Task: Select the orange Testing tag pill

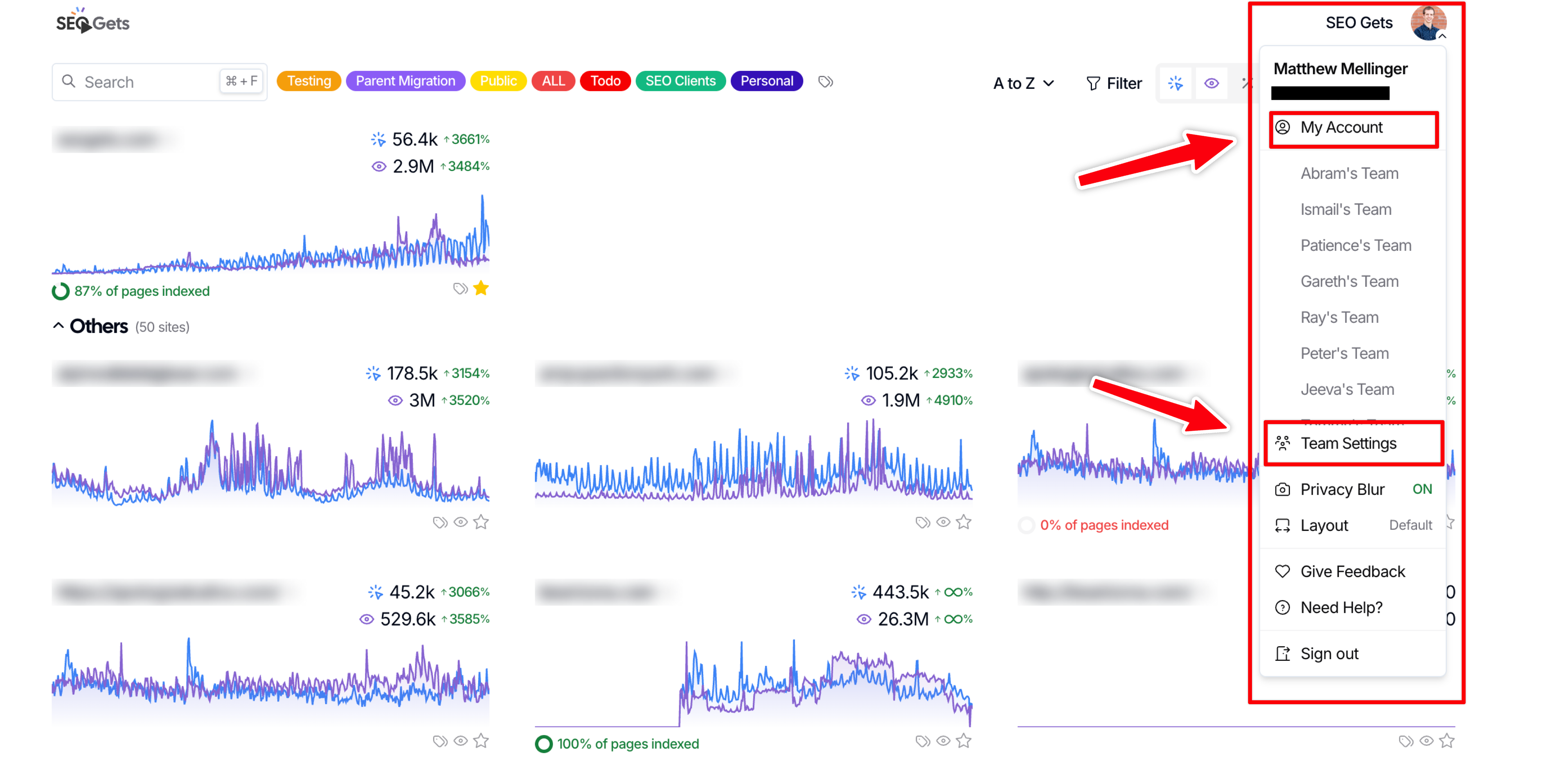Action: pyautogui.click(x=309, y=81)
